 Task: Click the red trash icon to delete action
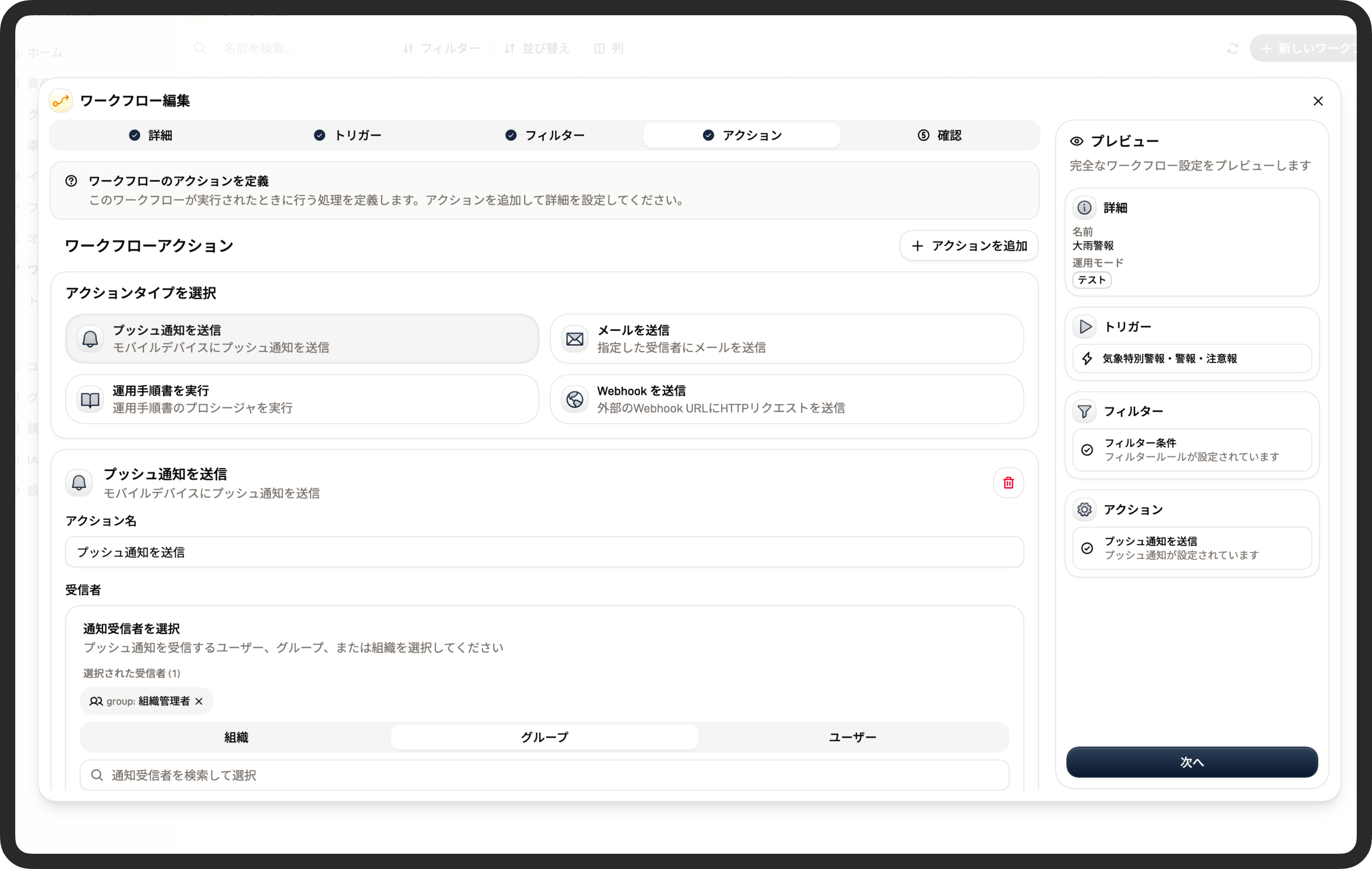(x=1008, y=483)
